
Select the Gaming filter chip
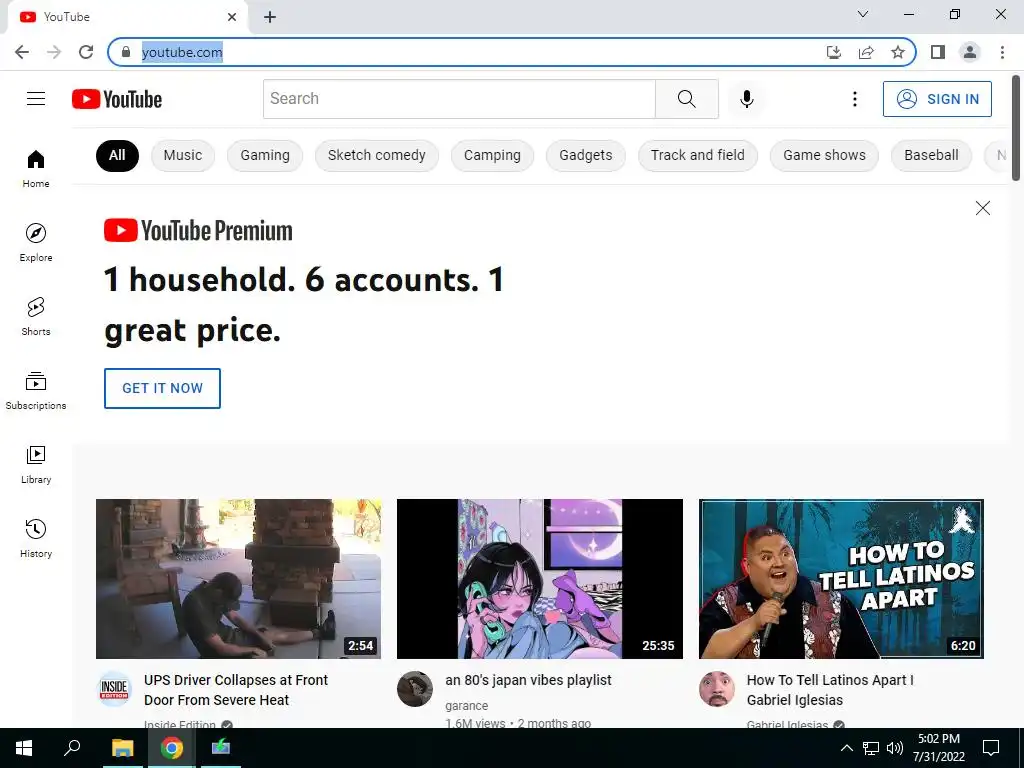[264, 155]
